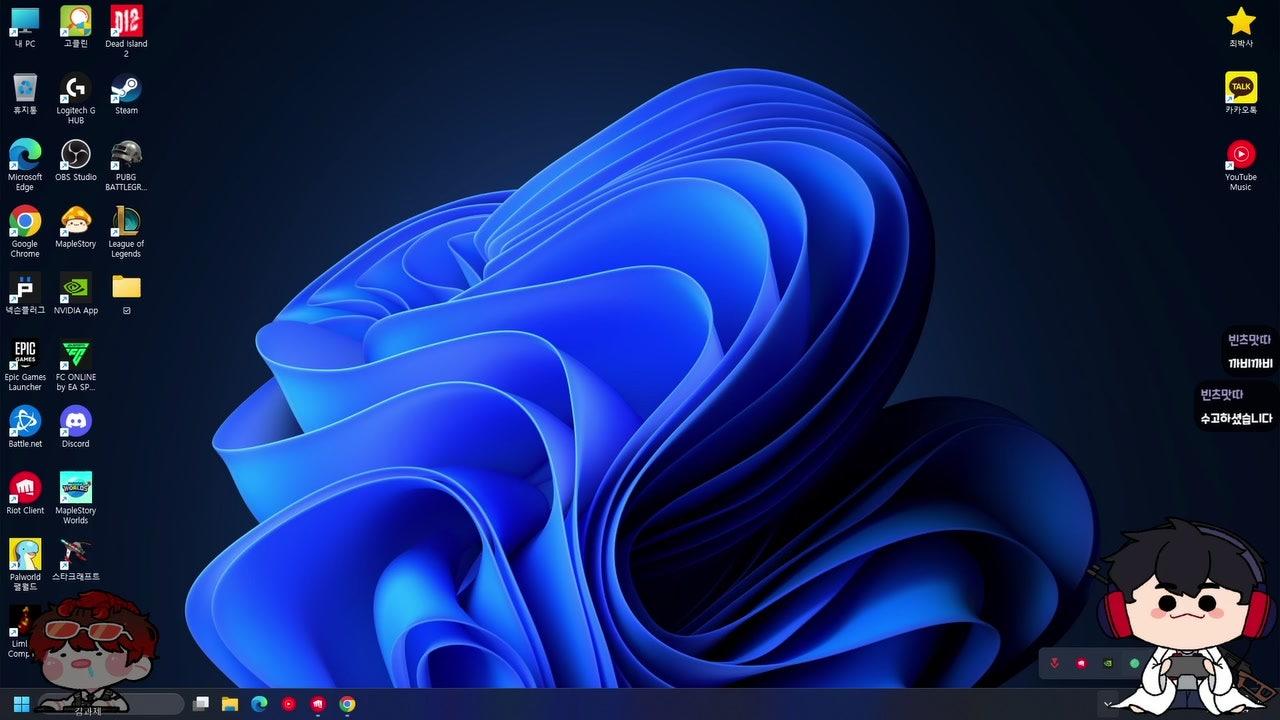1280x720 pixels.
Task: Select the Logitech G HUB shortcut
Action: tap(76, 98)
